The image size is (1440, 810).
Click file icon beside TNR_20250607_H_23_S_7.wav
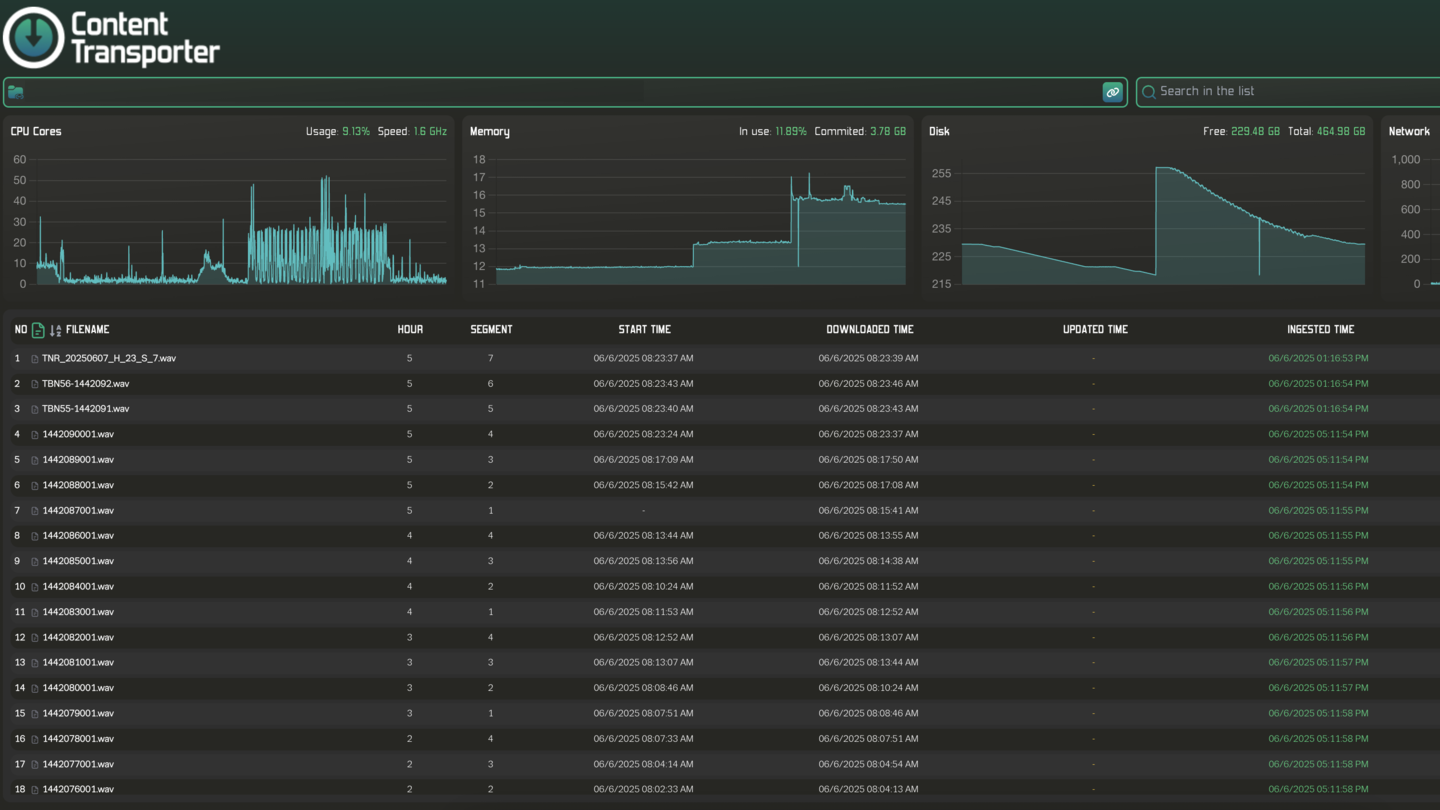click(35, 359)
